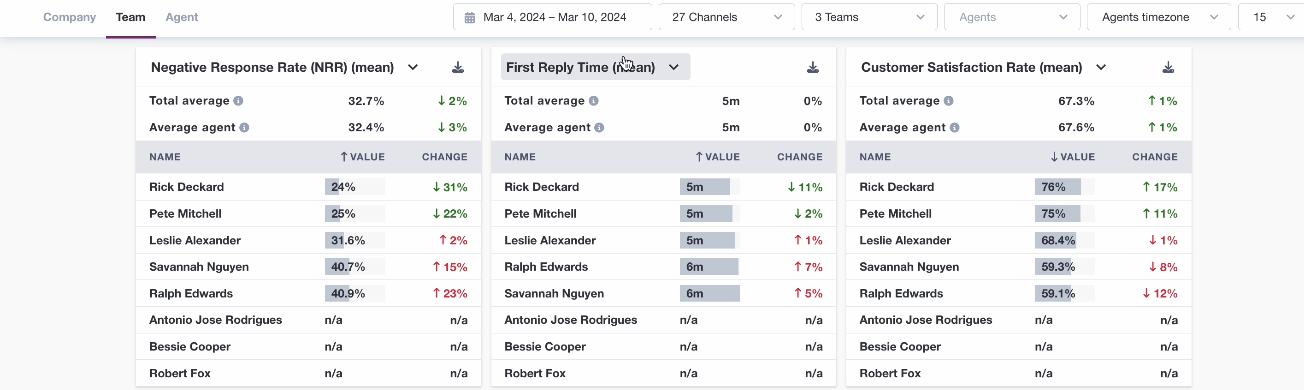
Task: Click info icon beside NRR Average agent
Action: pyautogui.click(x=244, y=128)
